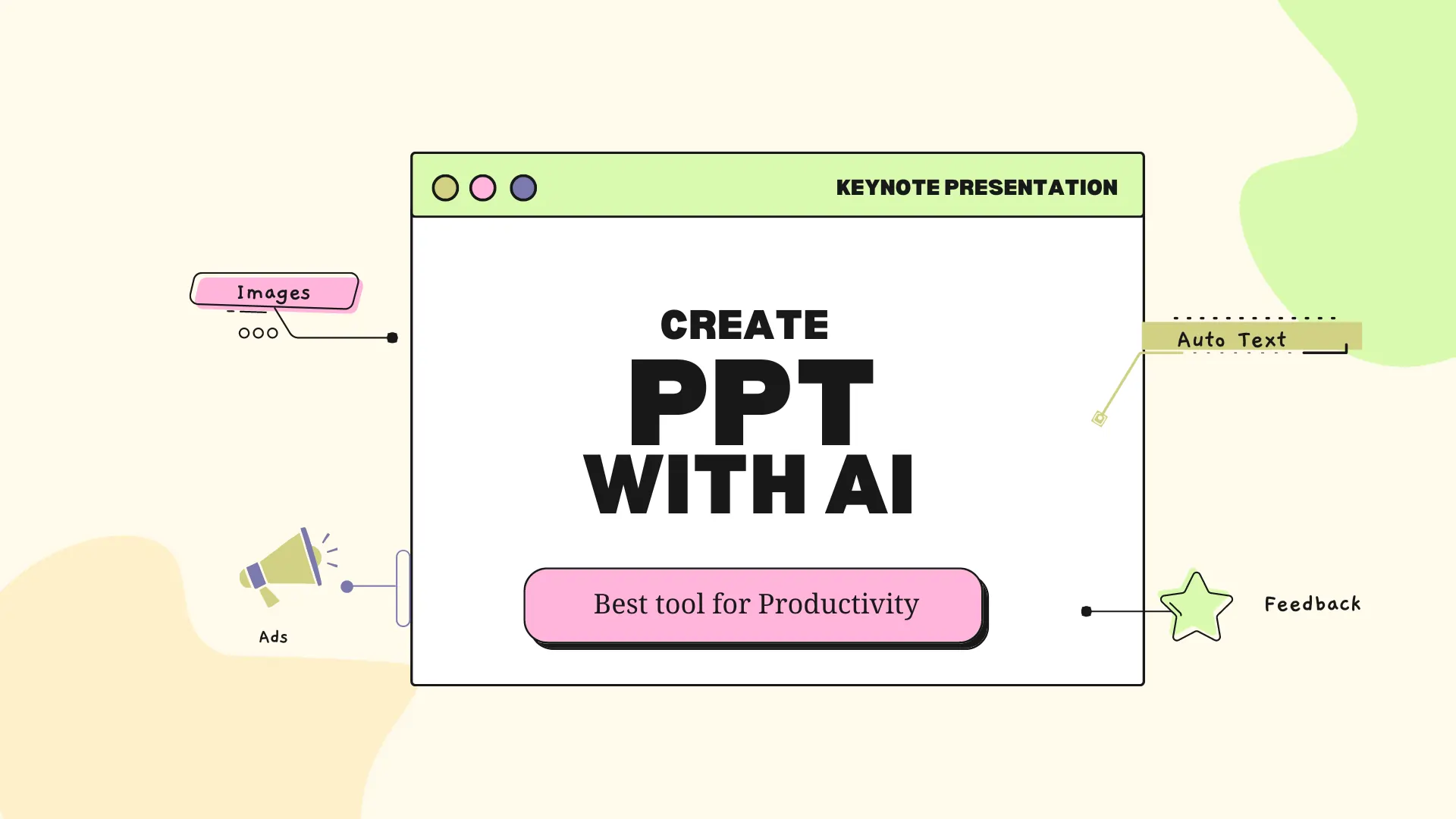
Task: Click the yellow circle button in toolbar
Action: tap(445, 188)
